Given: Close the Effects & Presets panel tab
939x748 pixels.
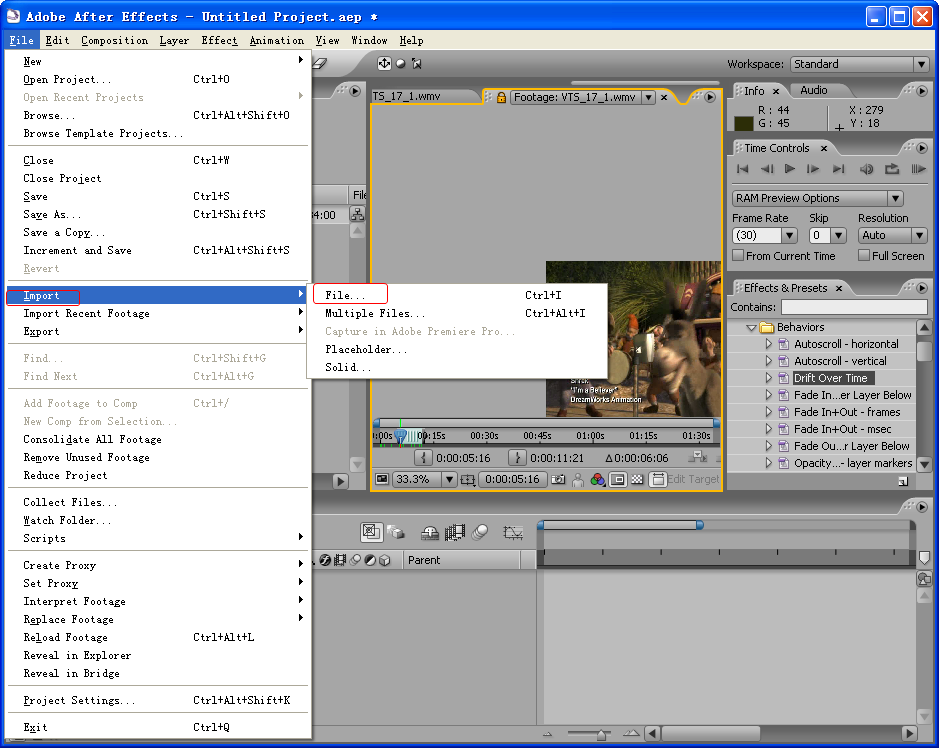Looking at the screenshot, I should (x=839, y=289).
